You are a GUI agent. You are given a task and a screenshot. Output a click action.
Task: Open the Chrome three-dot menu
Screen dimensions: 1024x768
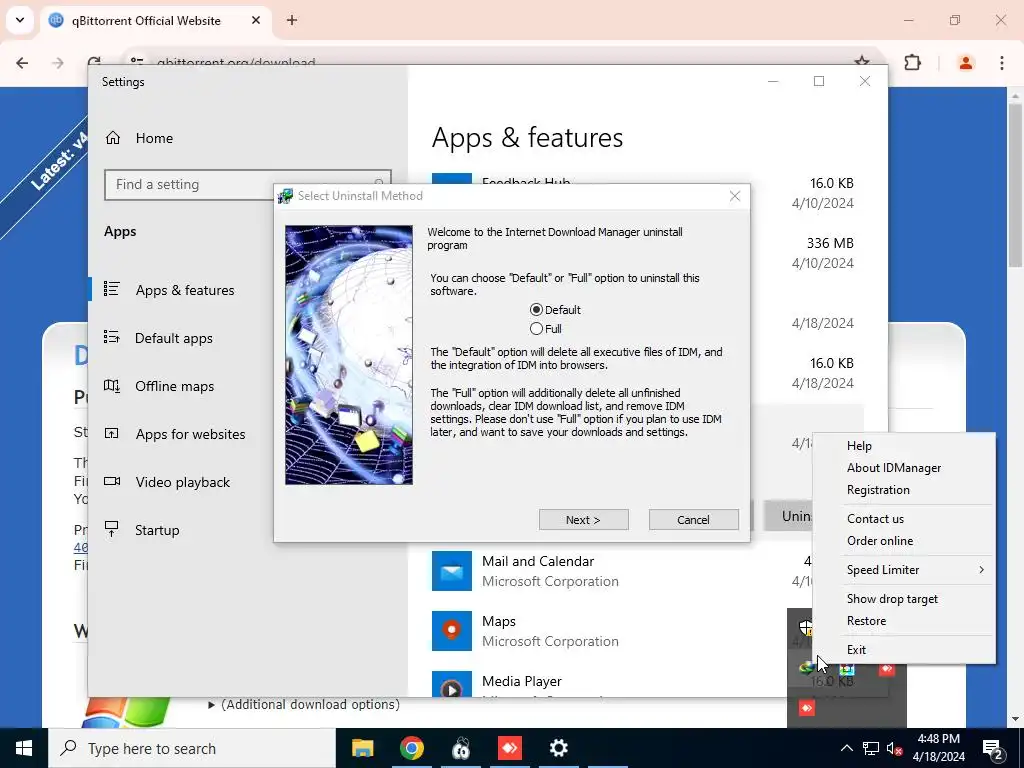(1002, 63)
